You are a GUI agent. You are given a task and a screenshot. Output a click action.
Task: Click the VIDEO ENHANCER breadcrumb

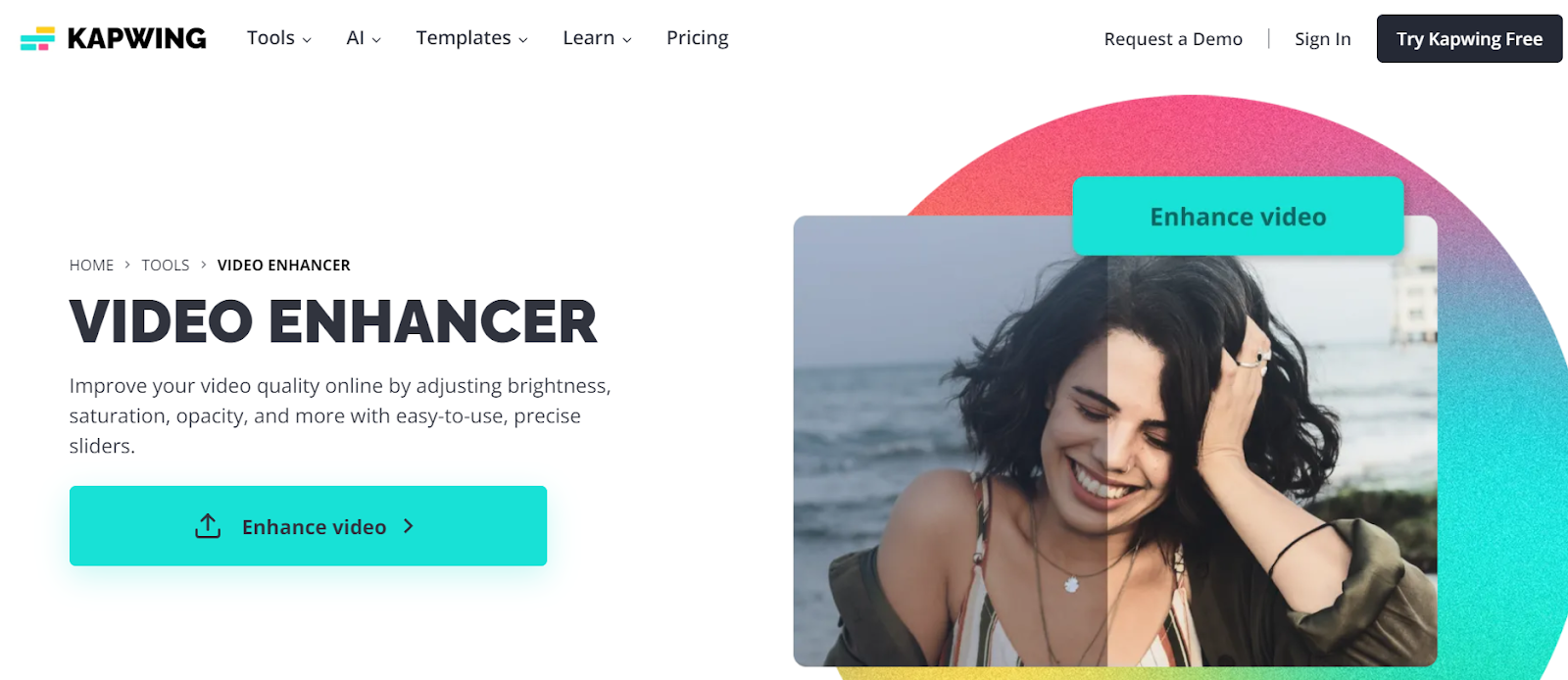pyautogui.click(x=284, y=266)
